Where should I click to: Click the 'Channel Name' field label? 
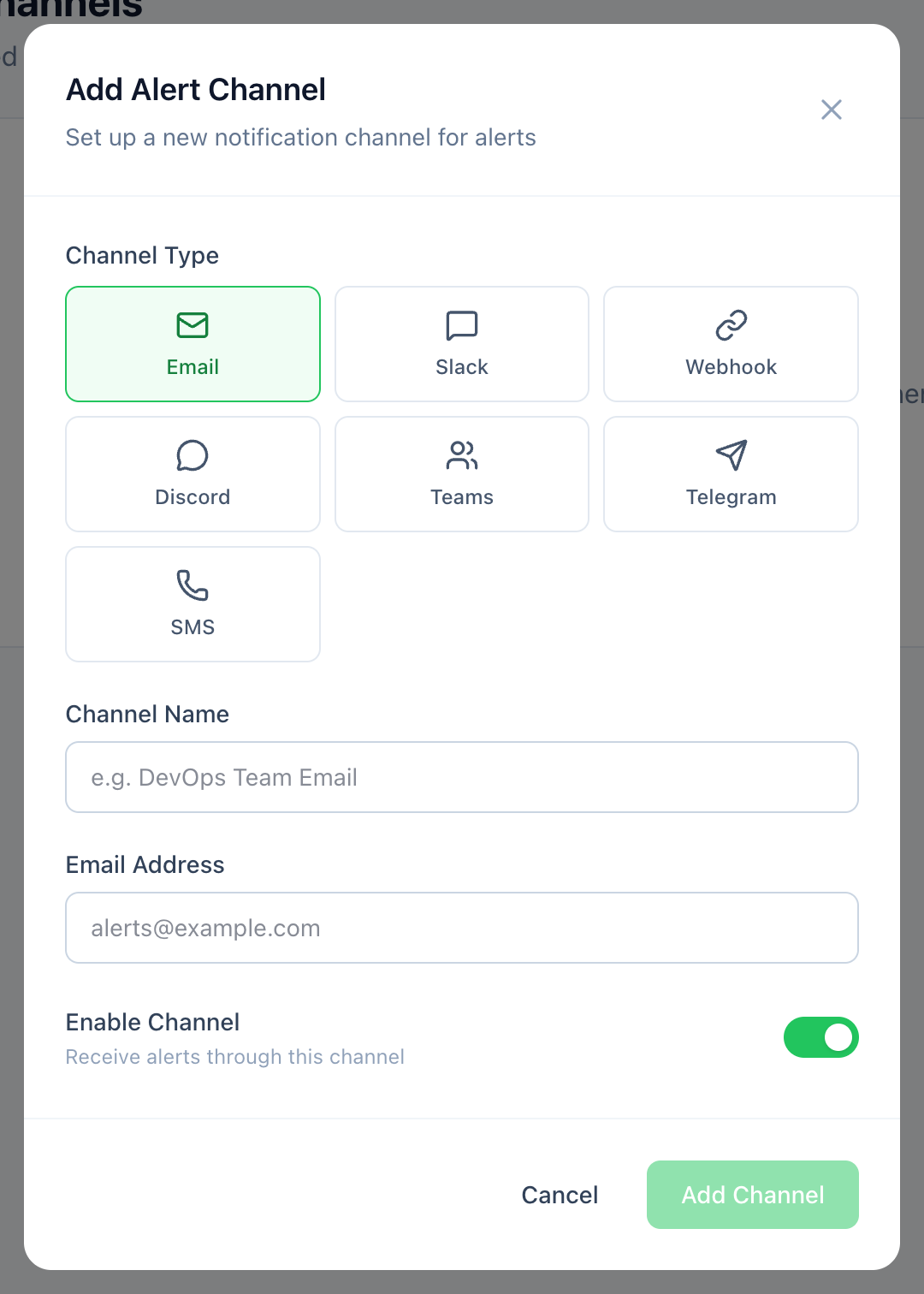(x=147, y=715)
